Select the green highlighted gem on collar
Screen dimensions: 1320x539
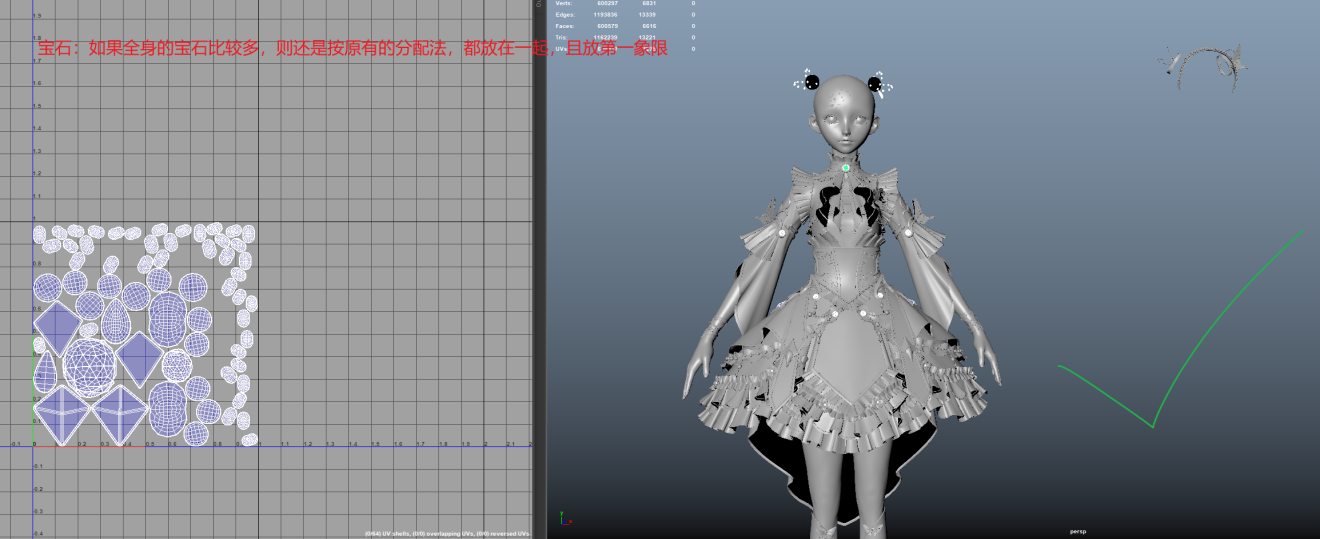(846, 168)
